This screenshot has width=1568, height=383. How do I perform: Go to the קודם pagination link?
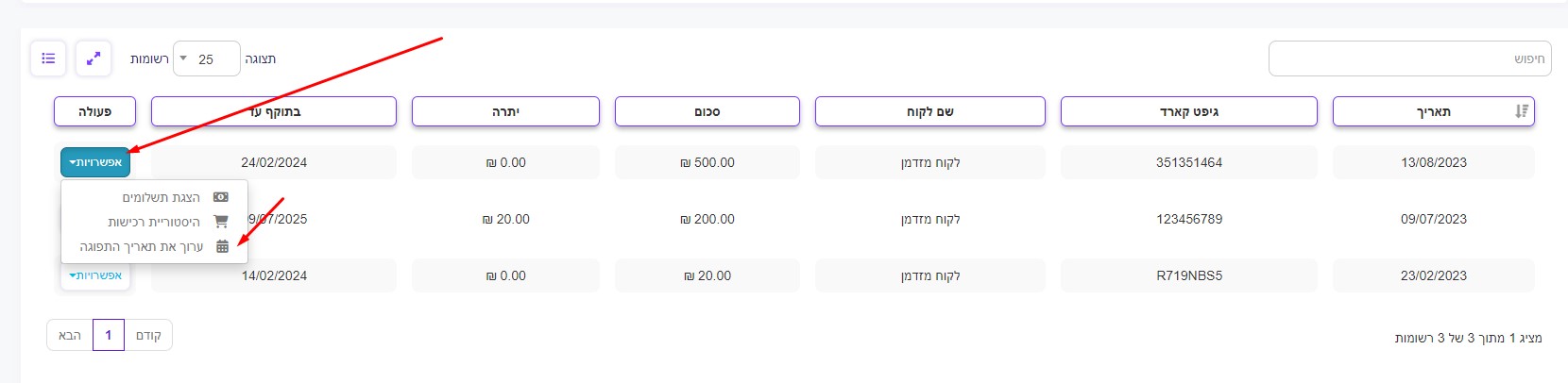coord(148,335)
